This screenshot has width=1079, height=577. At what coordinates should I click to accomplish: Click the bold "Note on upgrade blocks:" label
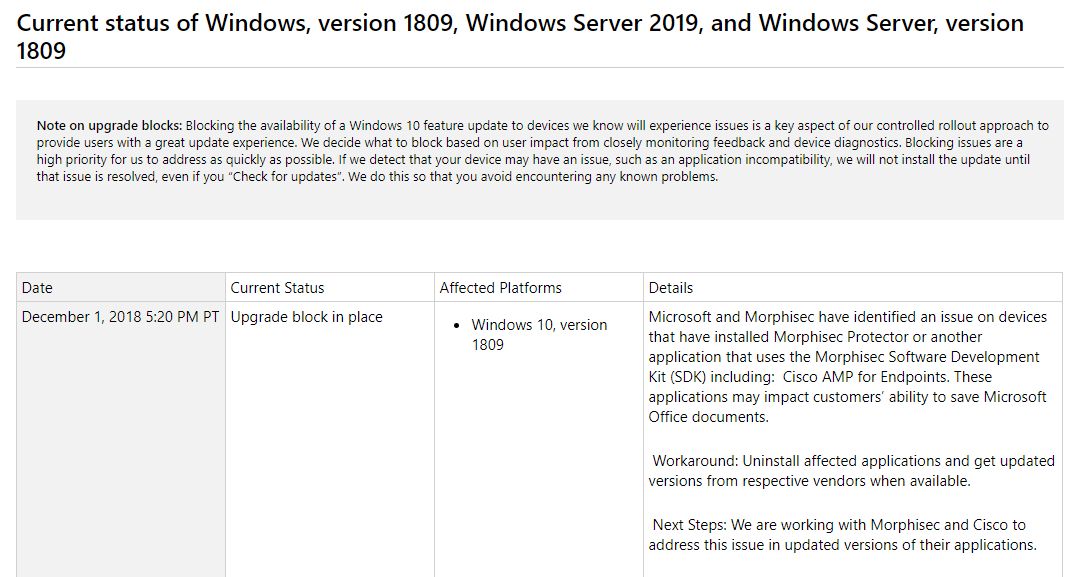click(109, 126)
